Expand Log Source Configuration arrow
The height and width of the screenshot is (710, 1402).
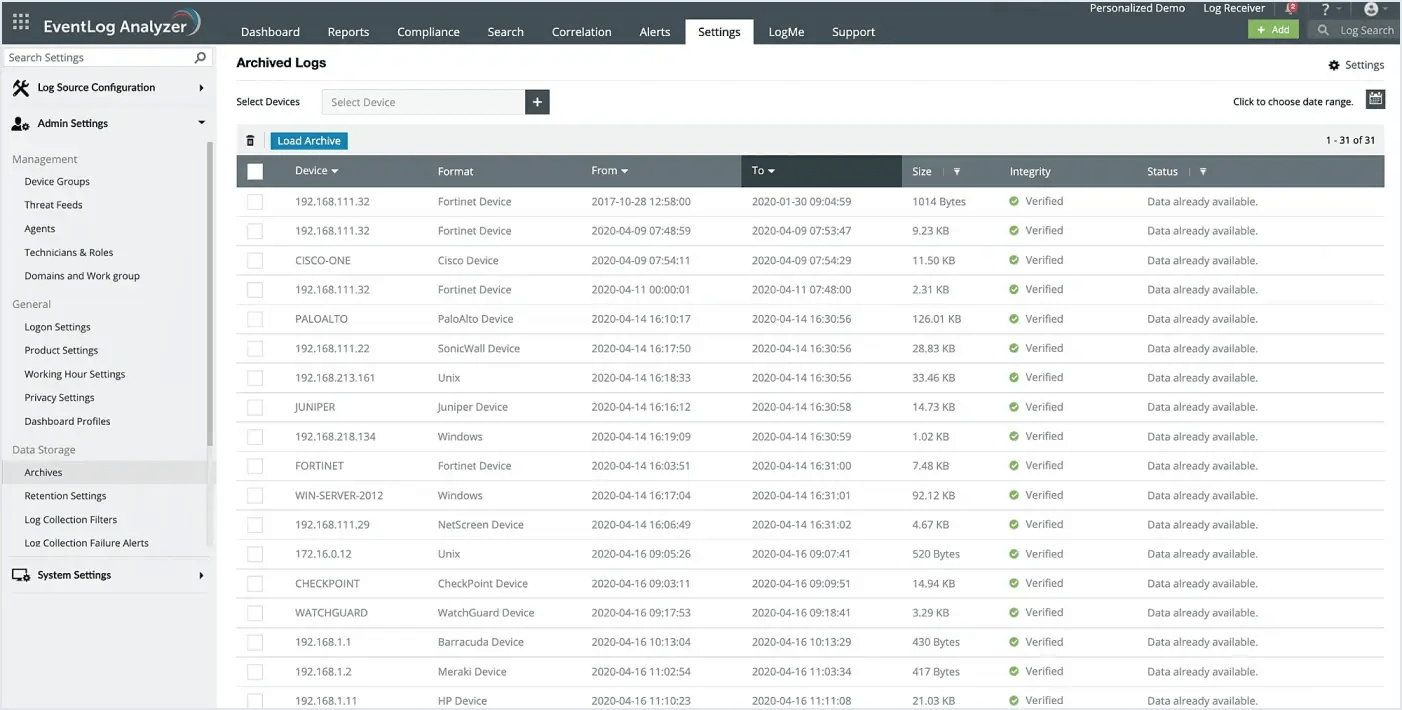[x=201, y=88]
